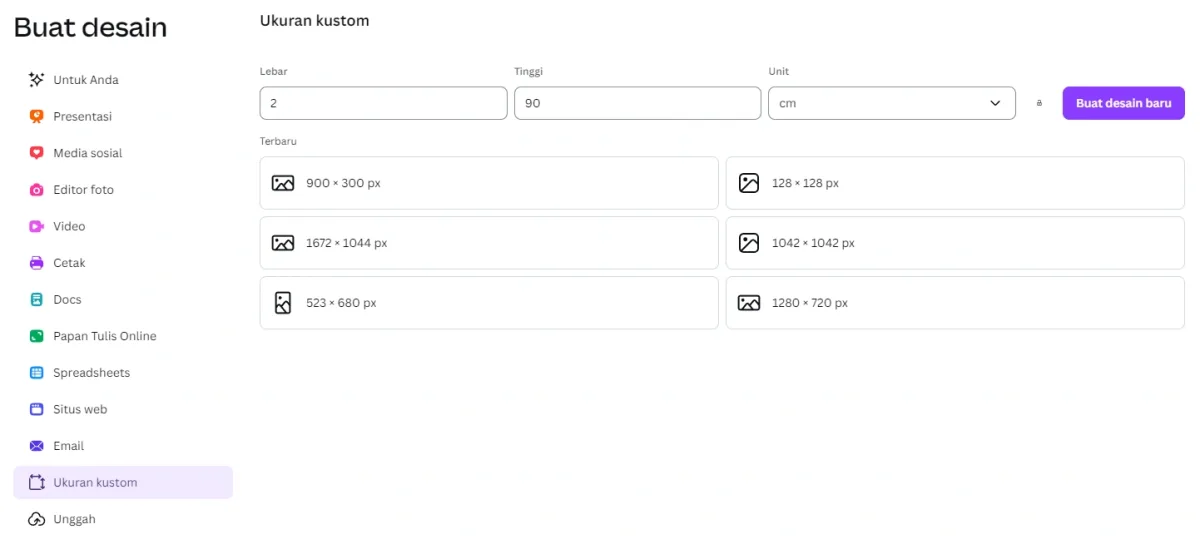Click the Ukuran kustom page title
The image size is (1200, 544).
tap(314, 20)
